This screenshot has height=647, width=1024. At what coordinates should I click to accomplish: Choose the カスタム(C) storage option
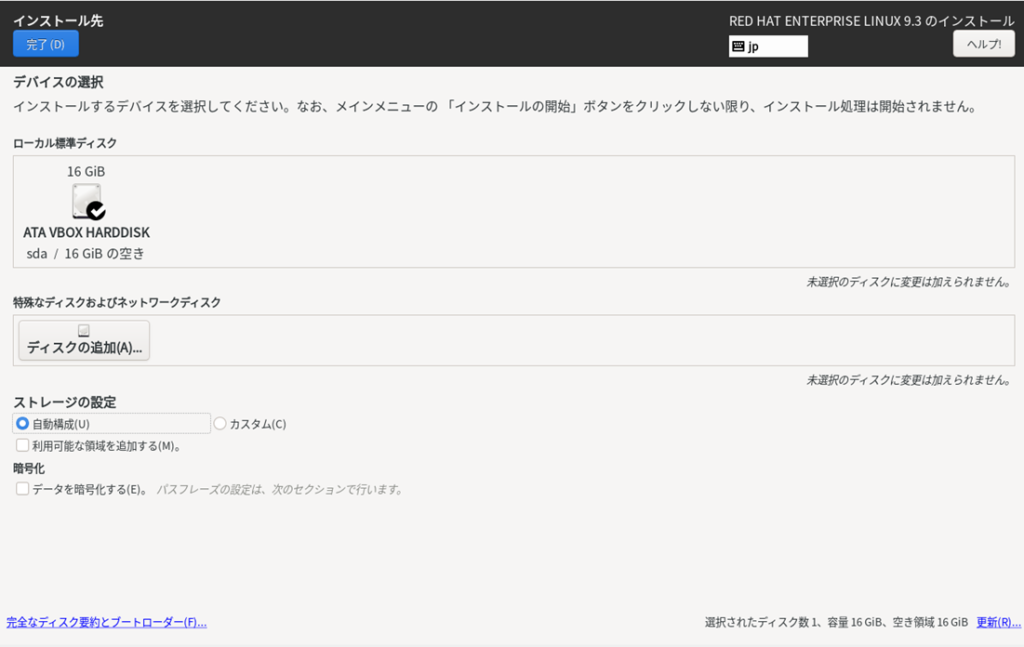coord(221,424)
